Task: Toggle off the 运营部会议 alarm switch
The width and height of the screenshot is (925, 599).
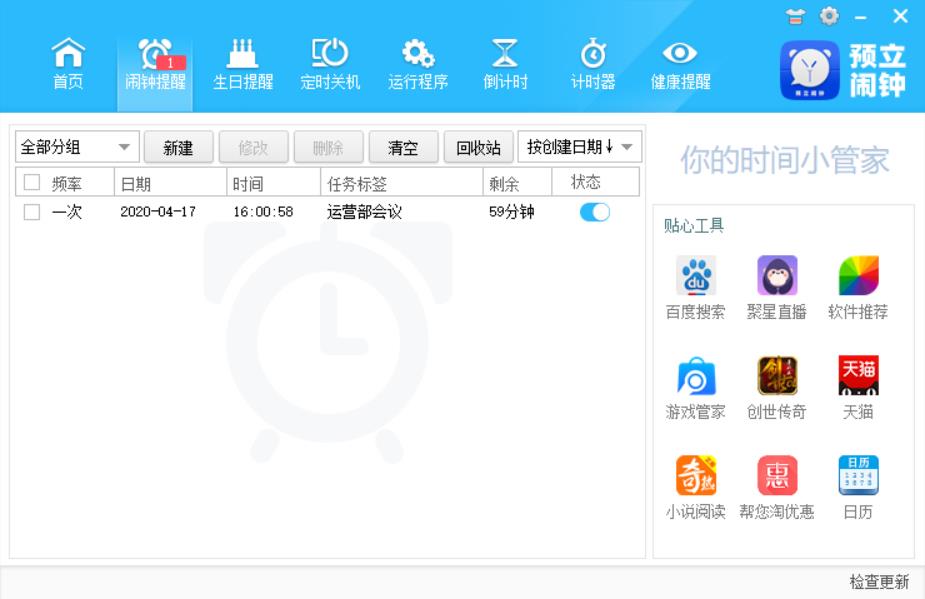Action: pyautogui.click(x=594, y=212)
